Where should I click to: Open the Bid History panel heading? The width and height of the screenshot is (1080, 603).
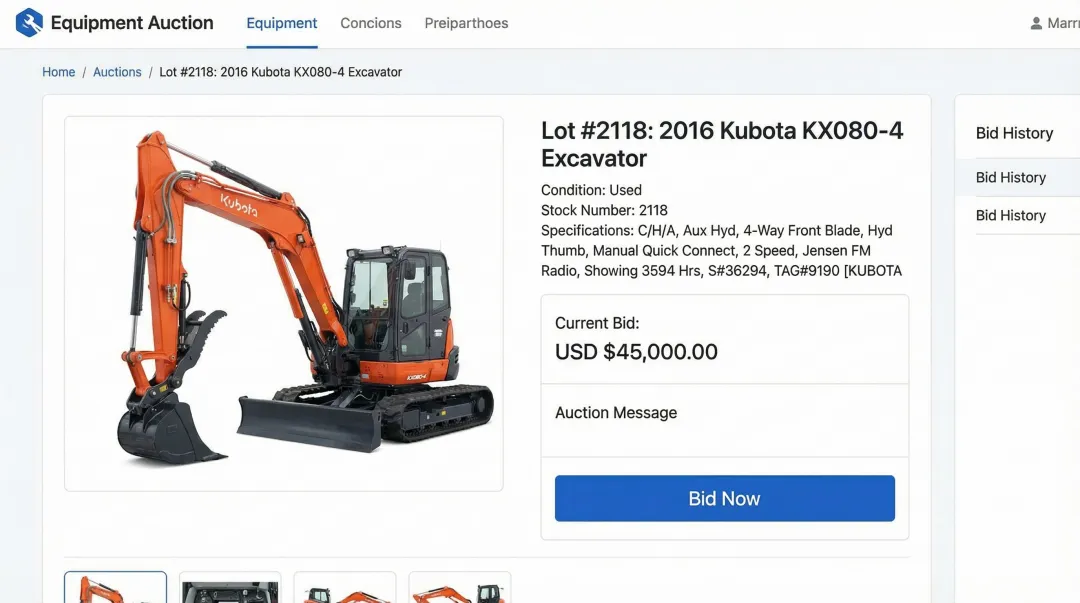pos(1014,133)
